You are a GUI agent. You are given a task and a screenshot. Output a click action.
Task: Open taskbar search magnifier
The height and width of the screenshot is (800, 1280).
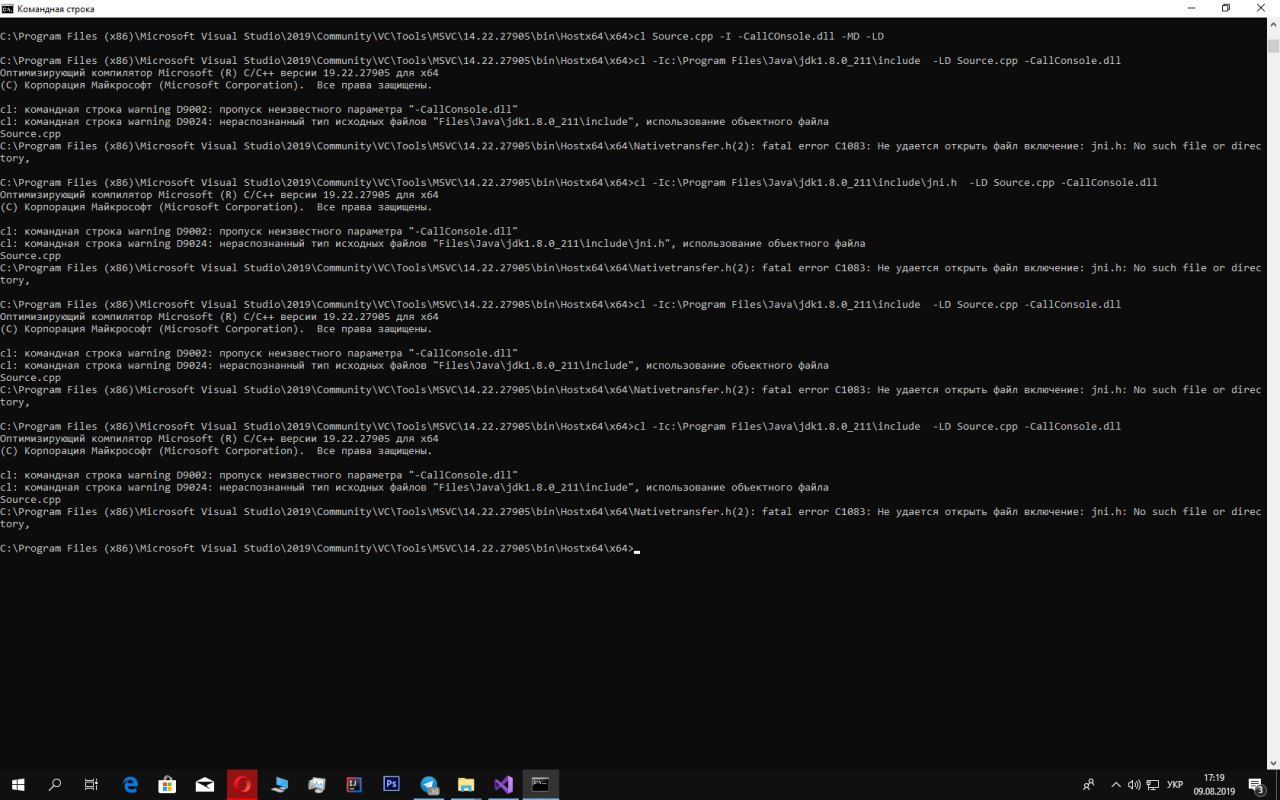55,785
